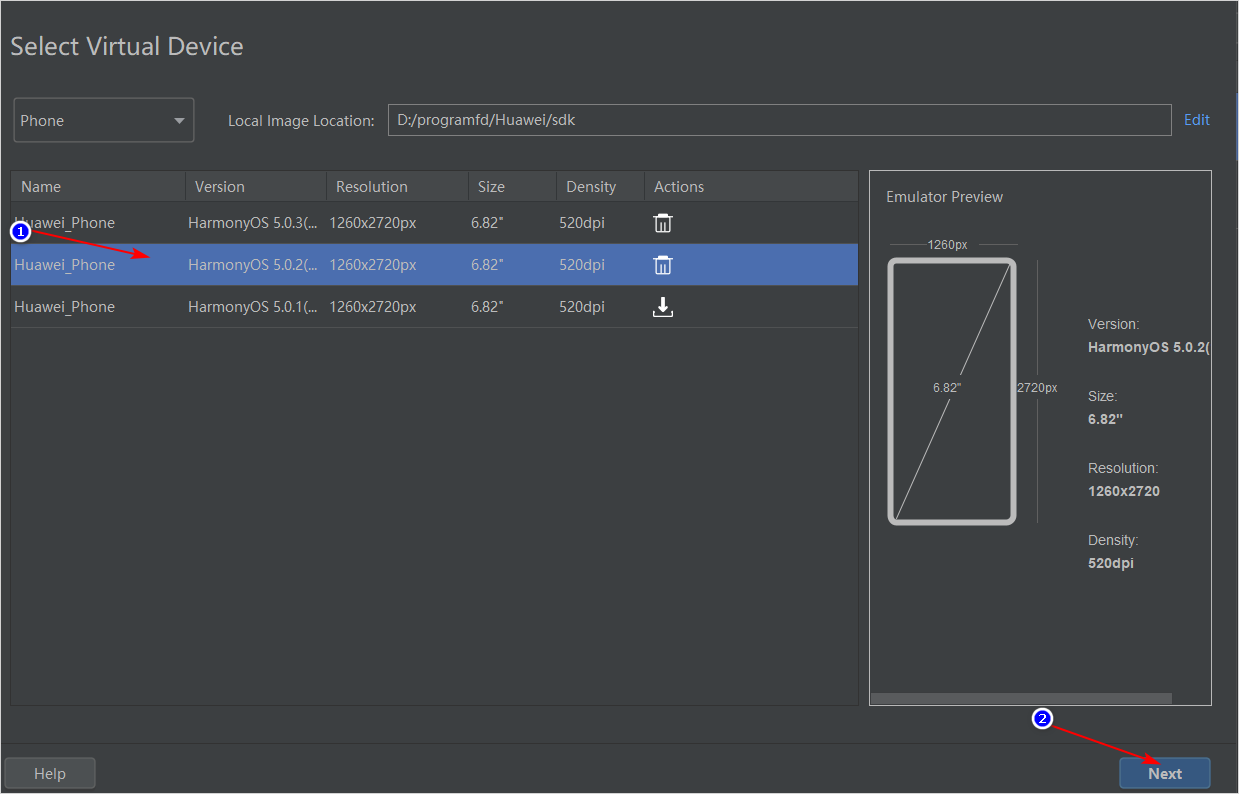Click the Emulator Preview heading

click(944, 197)
